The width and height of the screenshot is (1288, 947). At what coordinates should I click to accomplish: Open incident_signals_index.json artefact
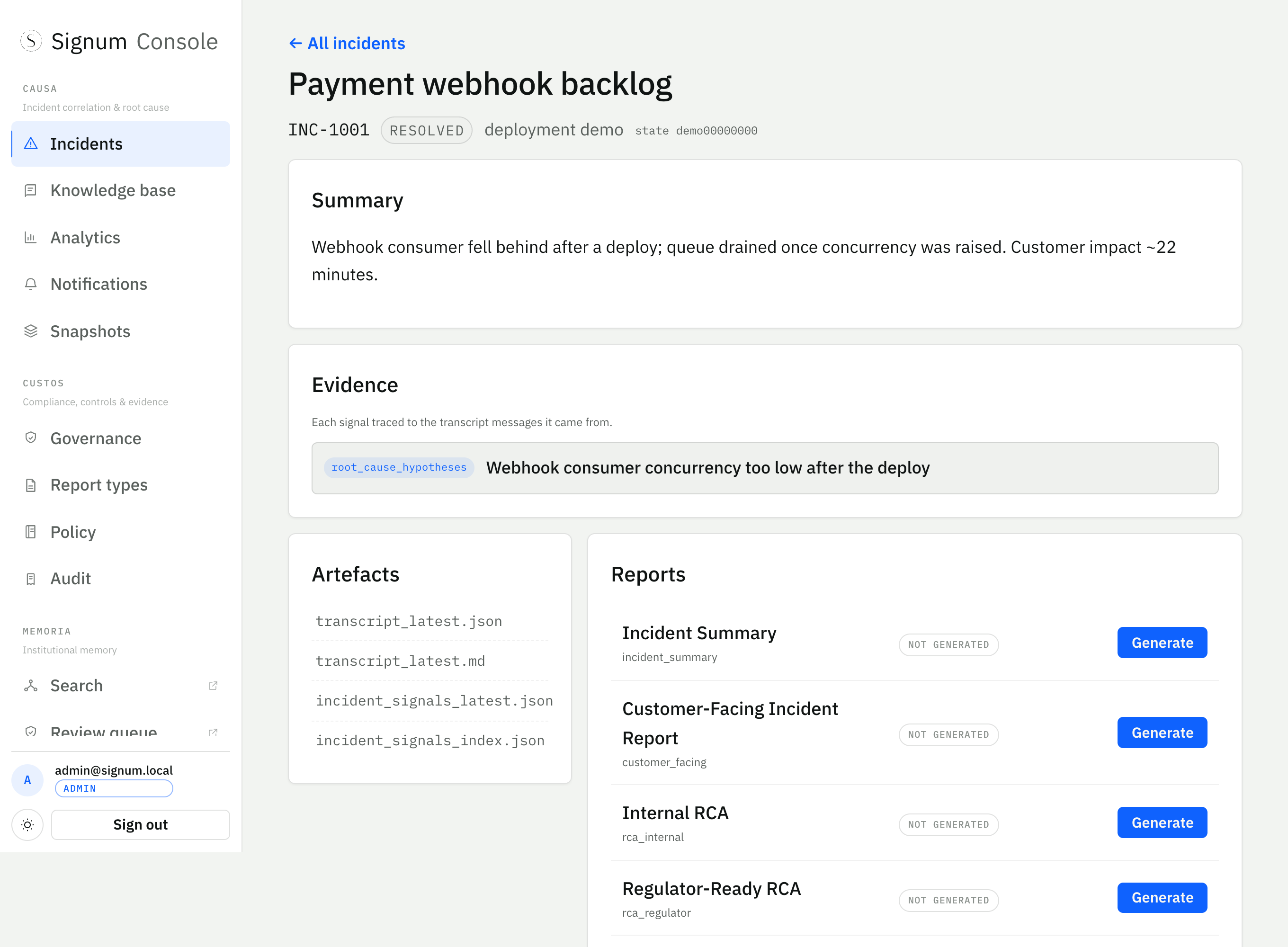[430, 741]
